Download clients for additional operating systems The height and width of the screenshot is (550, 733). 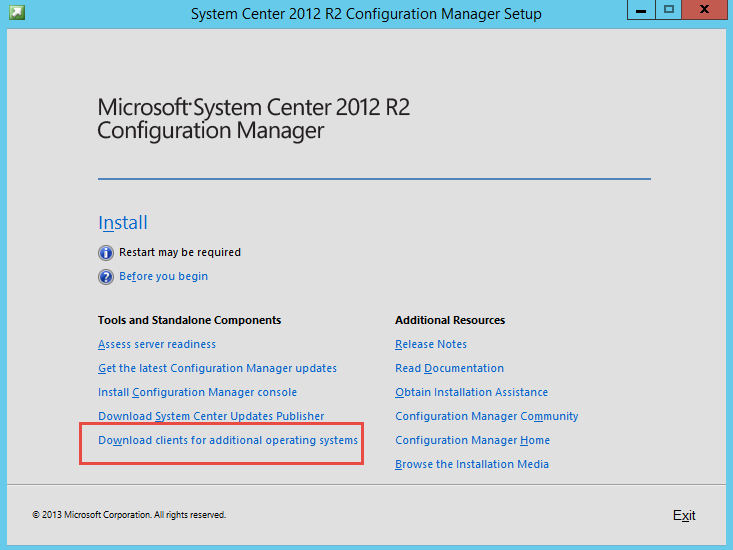tap(228, 440)
